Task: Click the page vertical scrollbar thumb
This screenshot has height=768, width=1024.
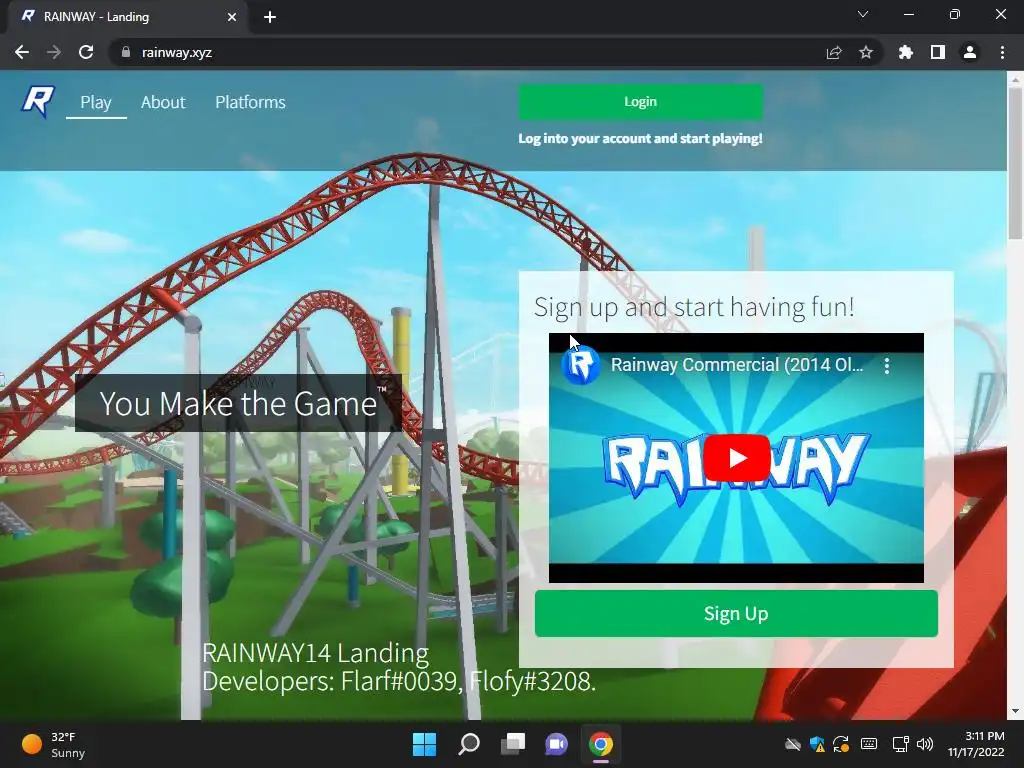Action: click(1016, 163)
